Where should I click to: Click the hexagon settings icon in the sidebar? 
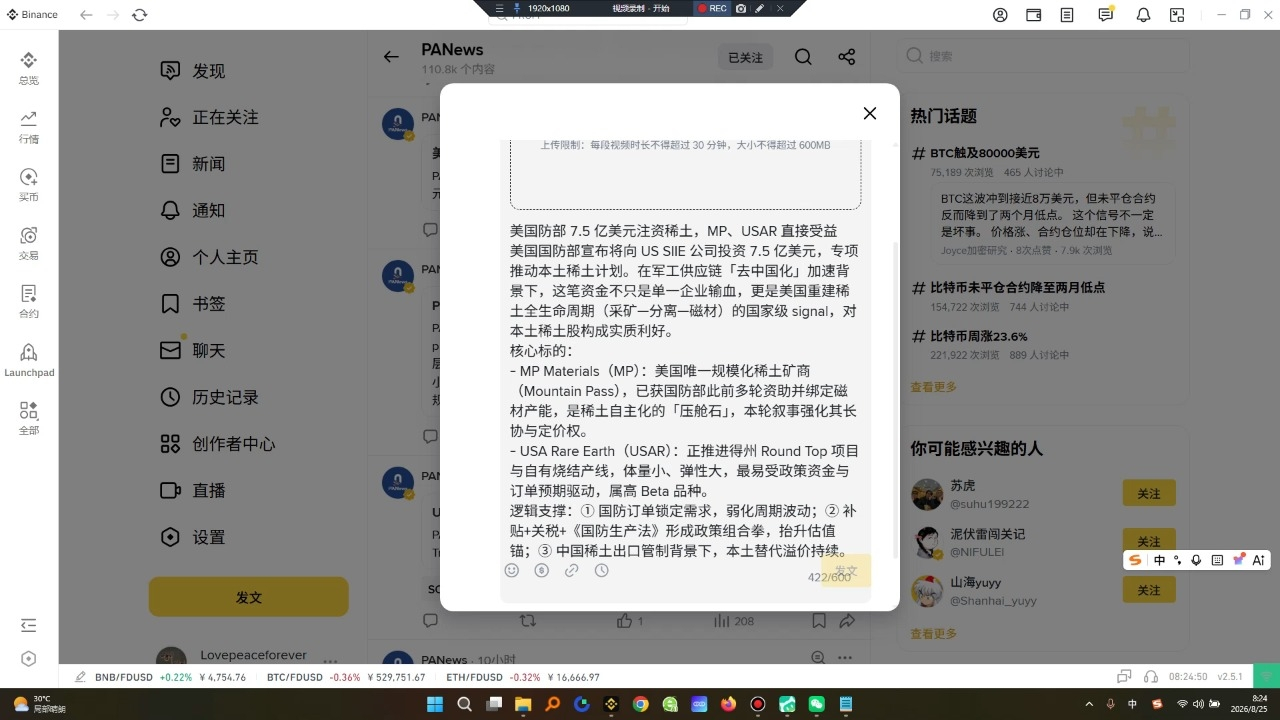click(x=28, y=658)
